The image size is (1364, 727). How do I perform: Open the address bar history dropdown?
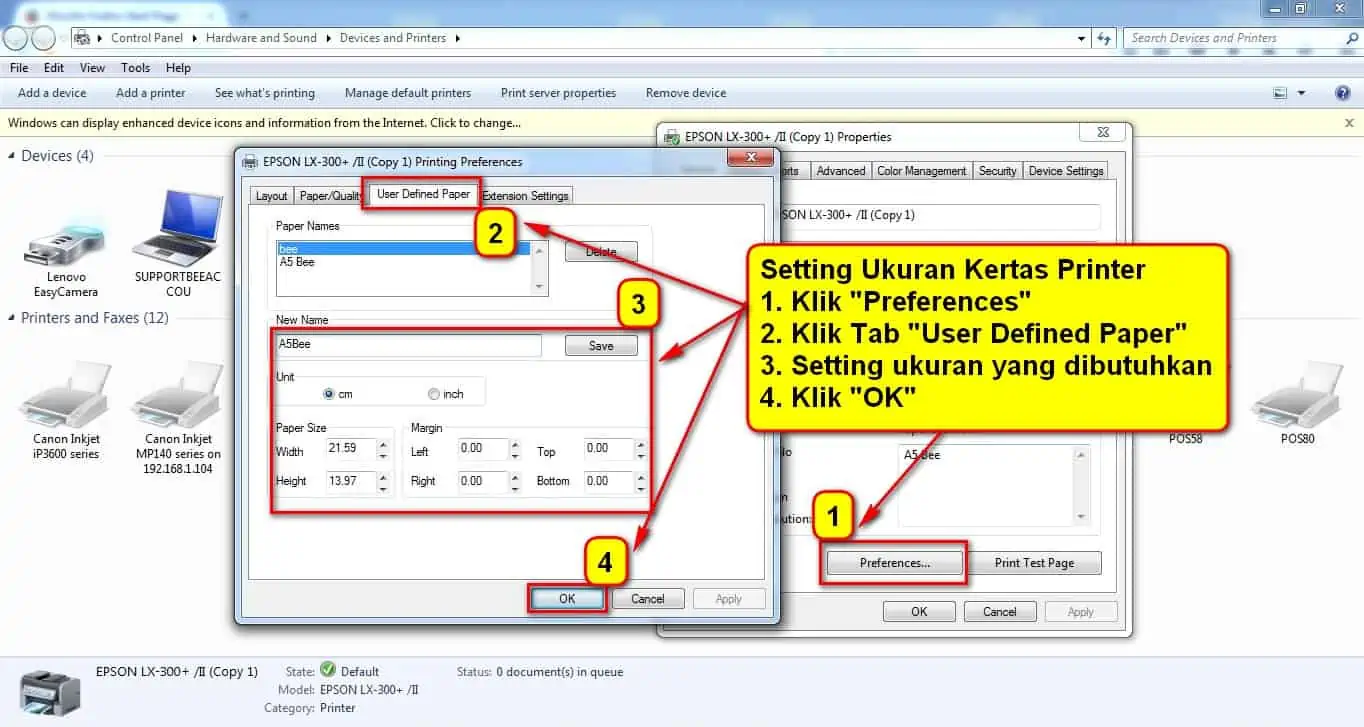[x=1082, y=38]
